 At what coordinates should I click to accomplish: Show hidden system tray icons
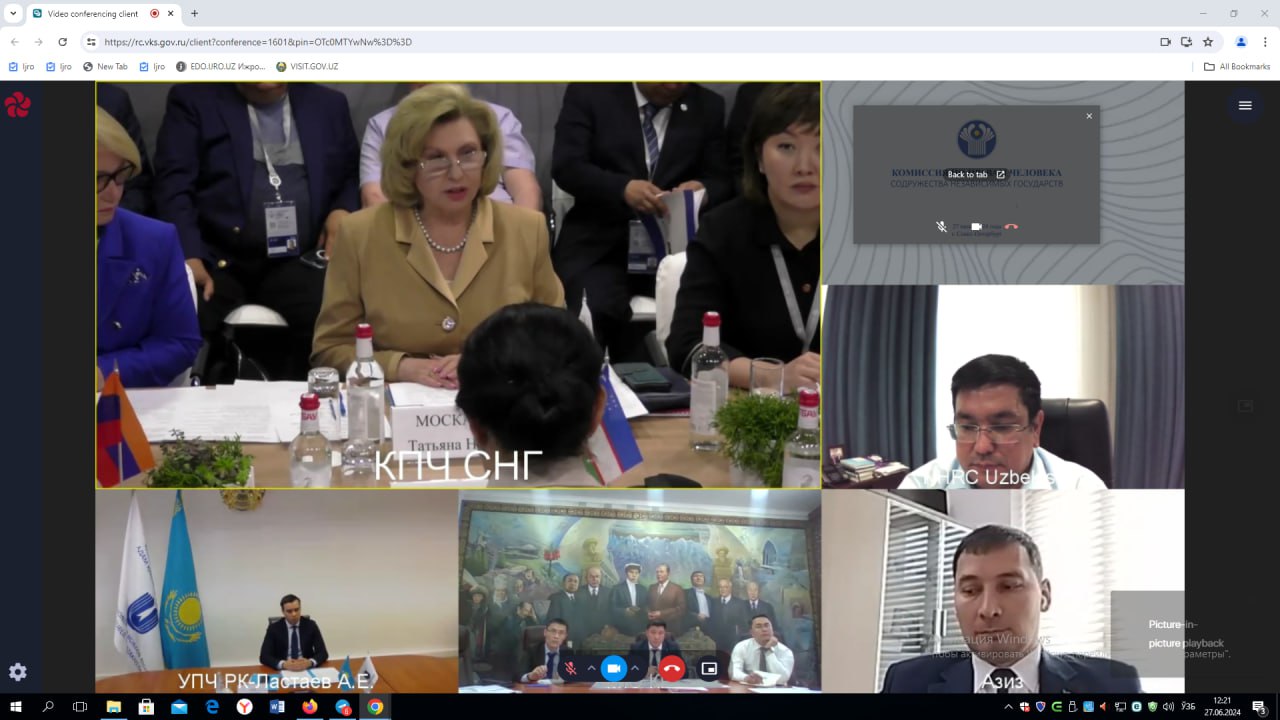[1008, 707]
